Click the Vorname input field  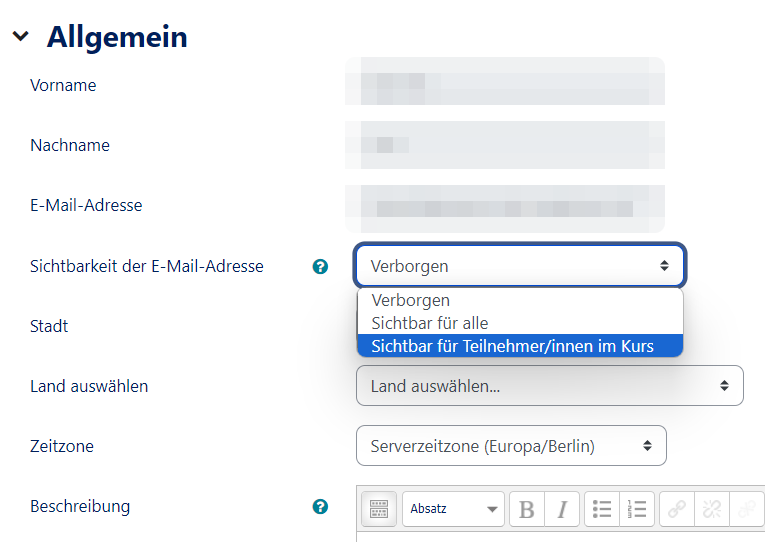pos(505,85)
